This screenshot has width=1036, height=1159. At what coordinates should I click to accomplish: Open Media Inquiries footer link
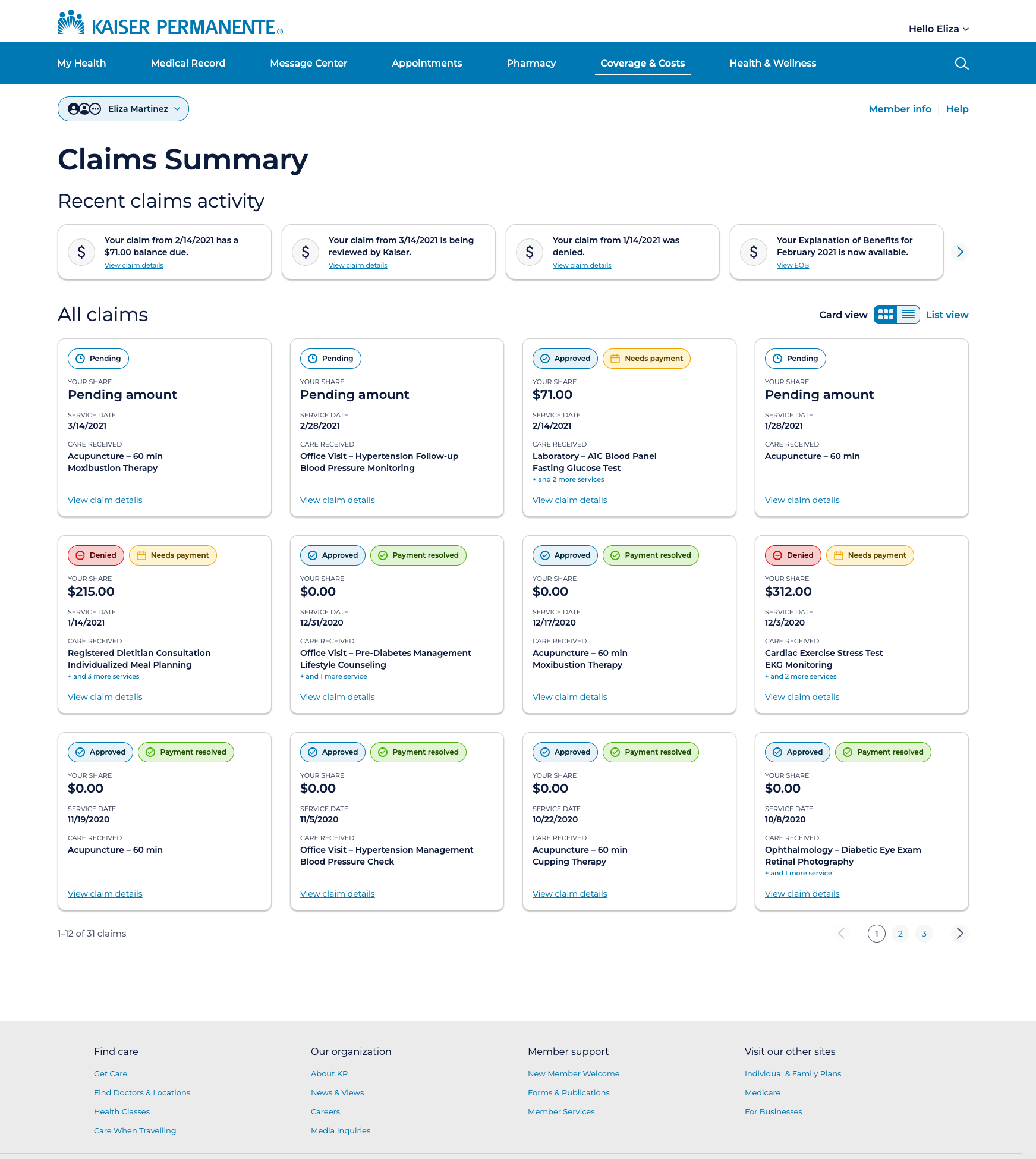pos(341,1130)
